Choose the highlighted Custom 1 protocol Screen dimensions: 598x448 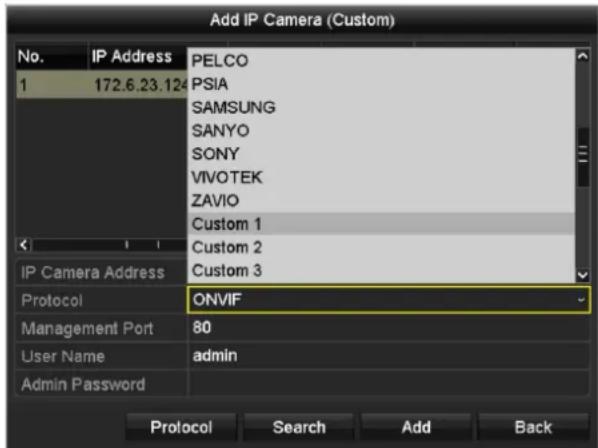point(381,224)
